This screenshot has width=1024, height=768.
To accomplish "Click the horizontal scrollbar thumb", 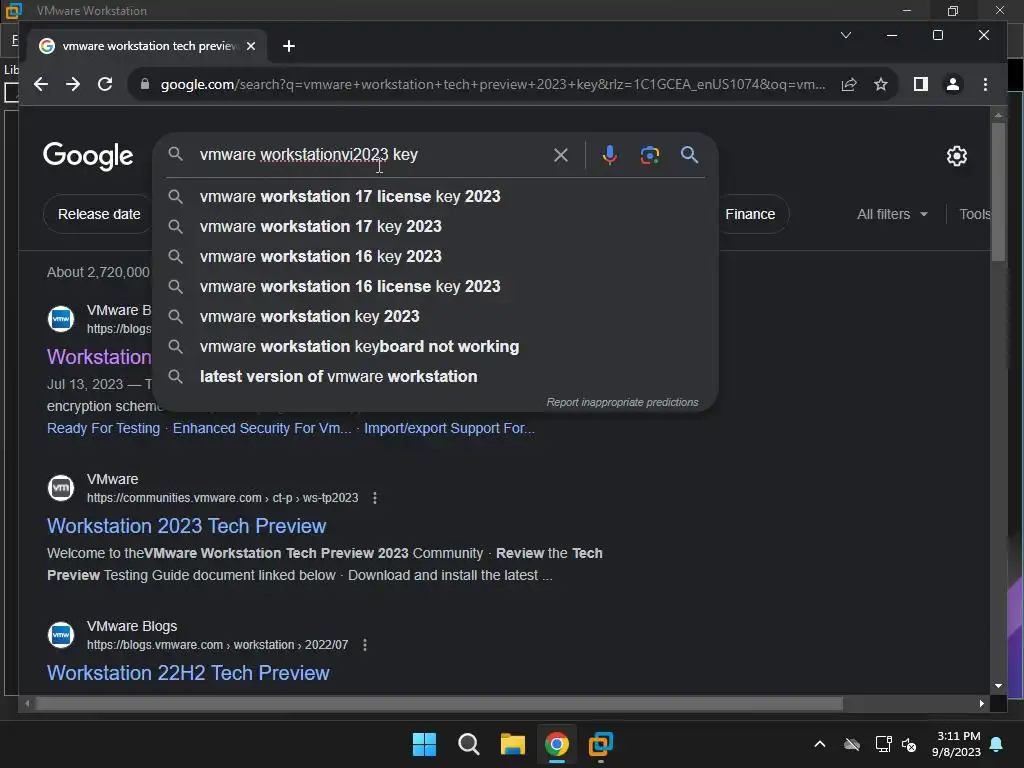I will click(439, 703).
